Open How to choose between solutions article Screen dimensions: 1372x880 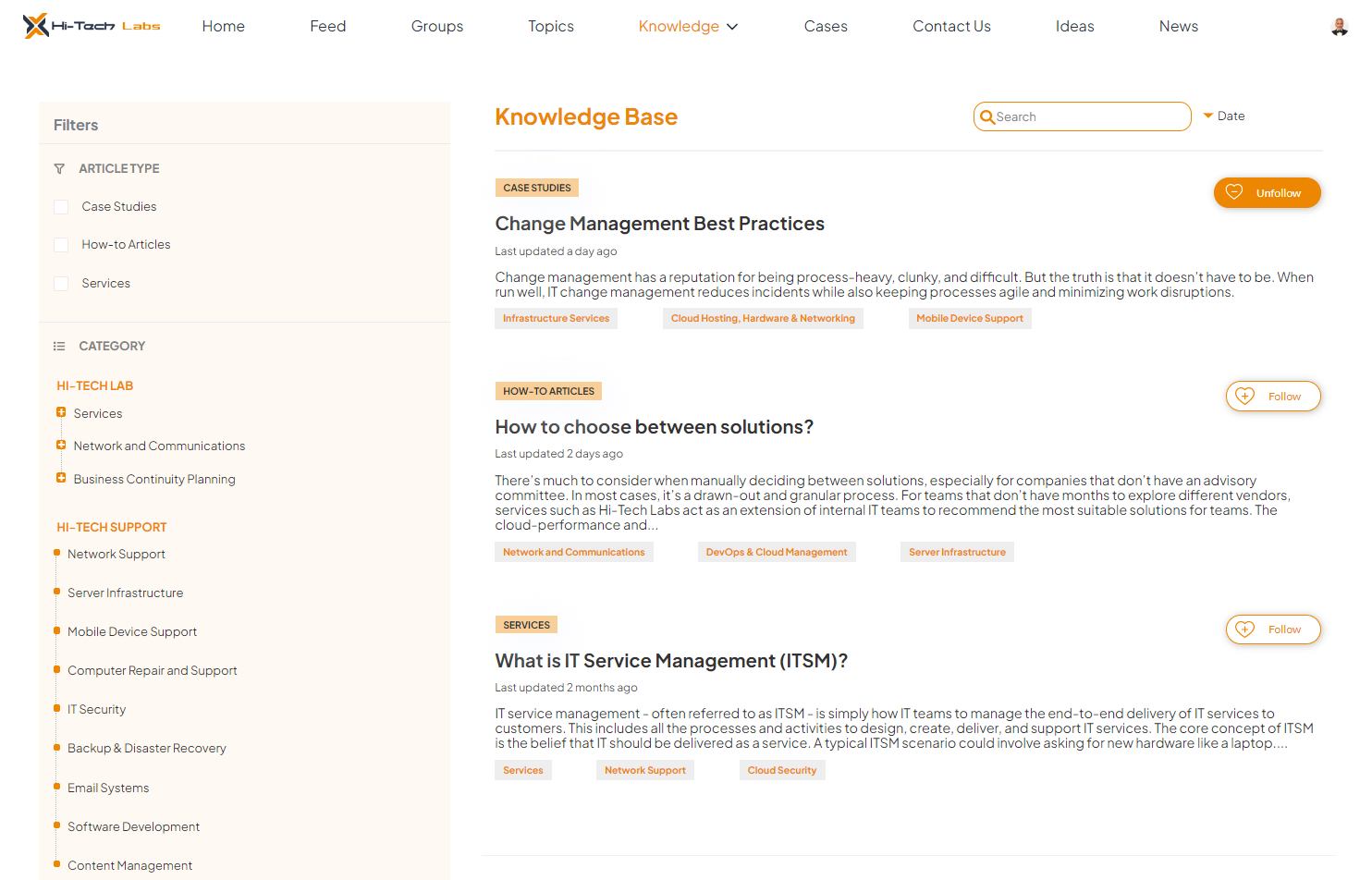pos(654,427)
